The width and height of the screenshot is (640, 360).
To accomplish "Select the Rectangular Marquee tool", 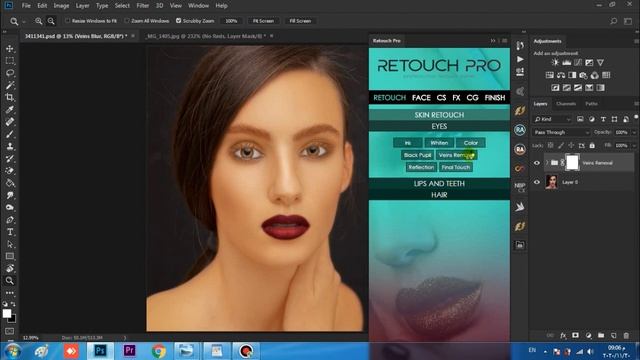I will pos(10,61).
